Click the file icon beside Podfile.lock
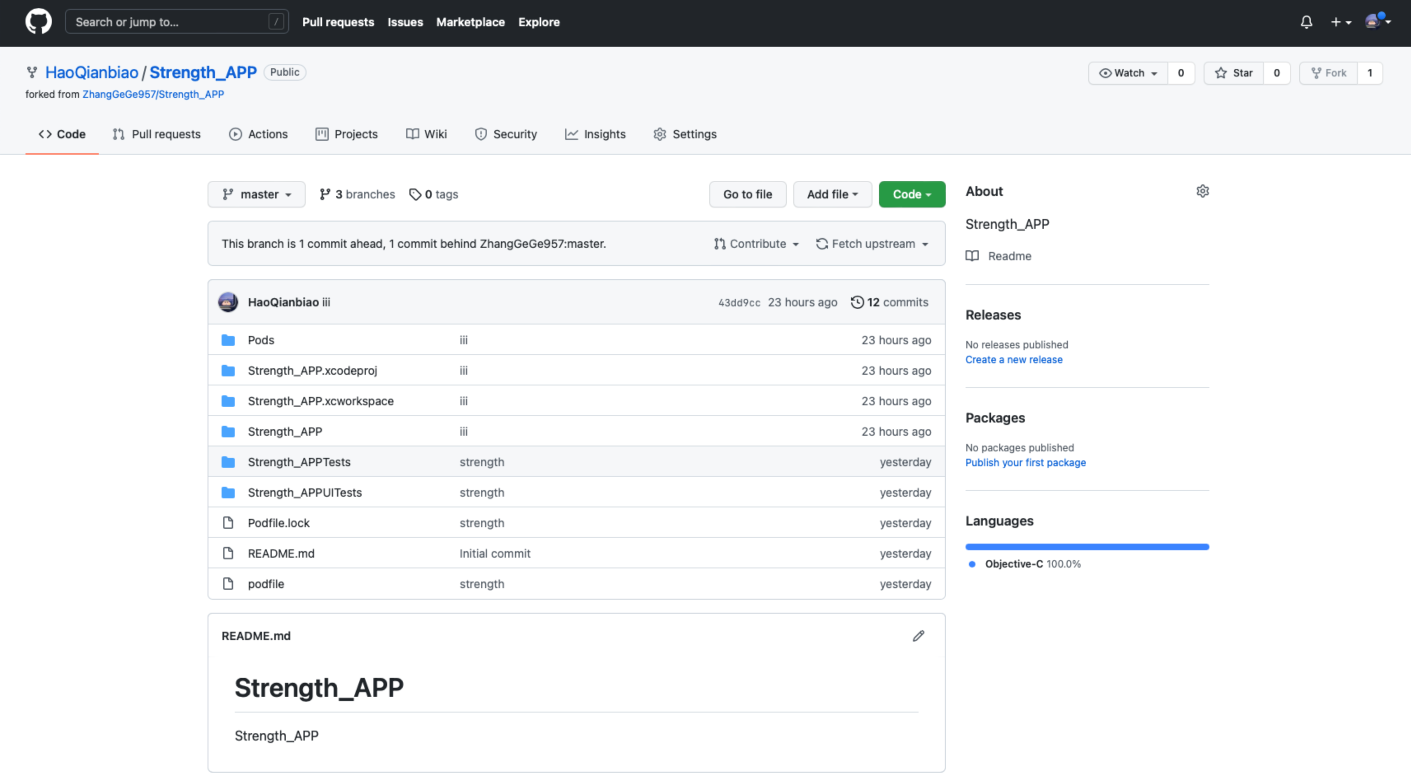 point(228,523)
